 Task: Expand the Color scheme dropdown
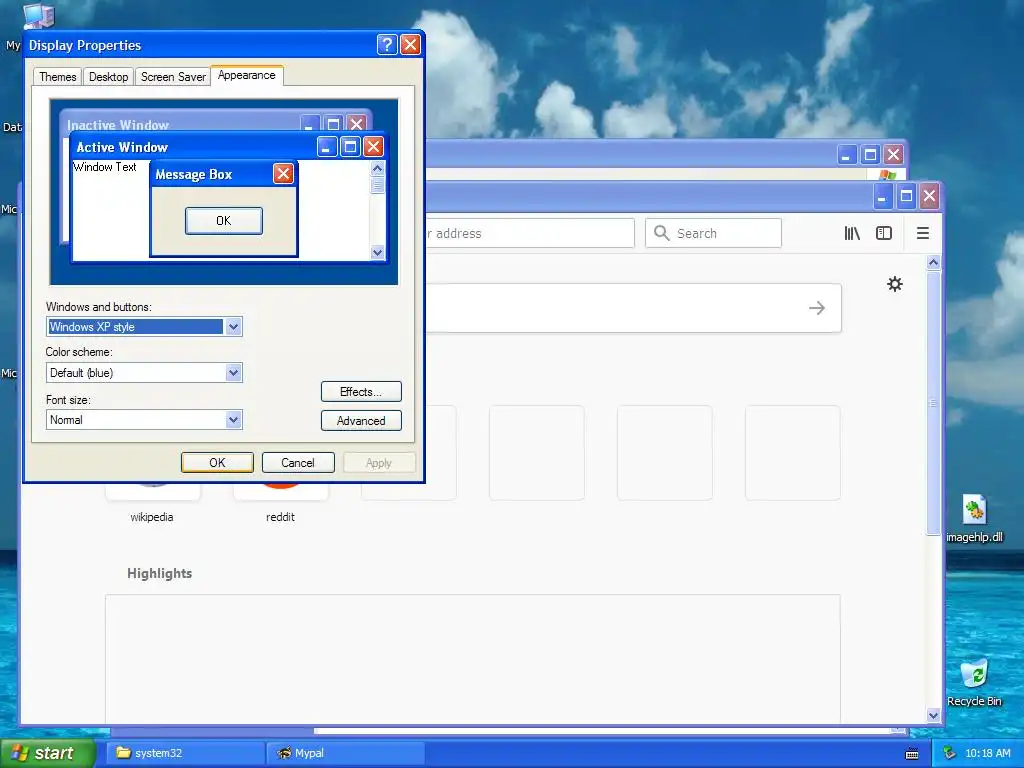pos(233,373)
